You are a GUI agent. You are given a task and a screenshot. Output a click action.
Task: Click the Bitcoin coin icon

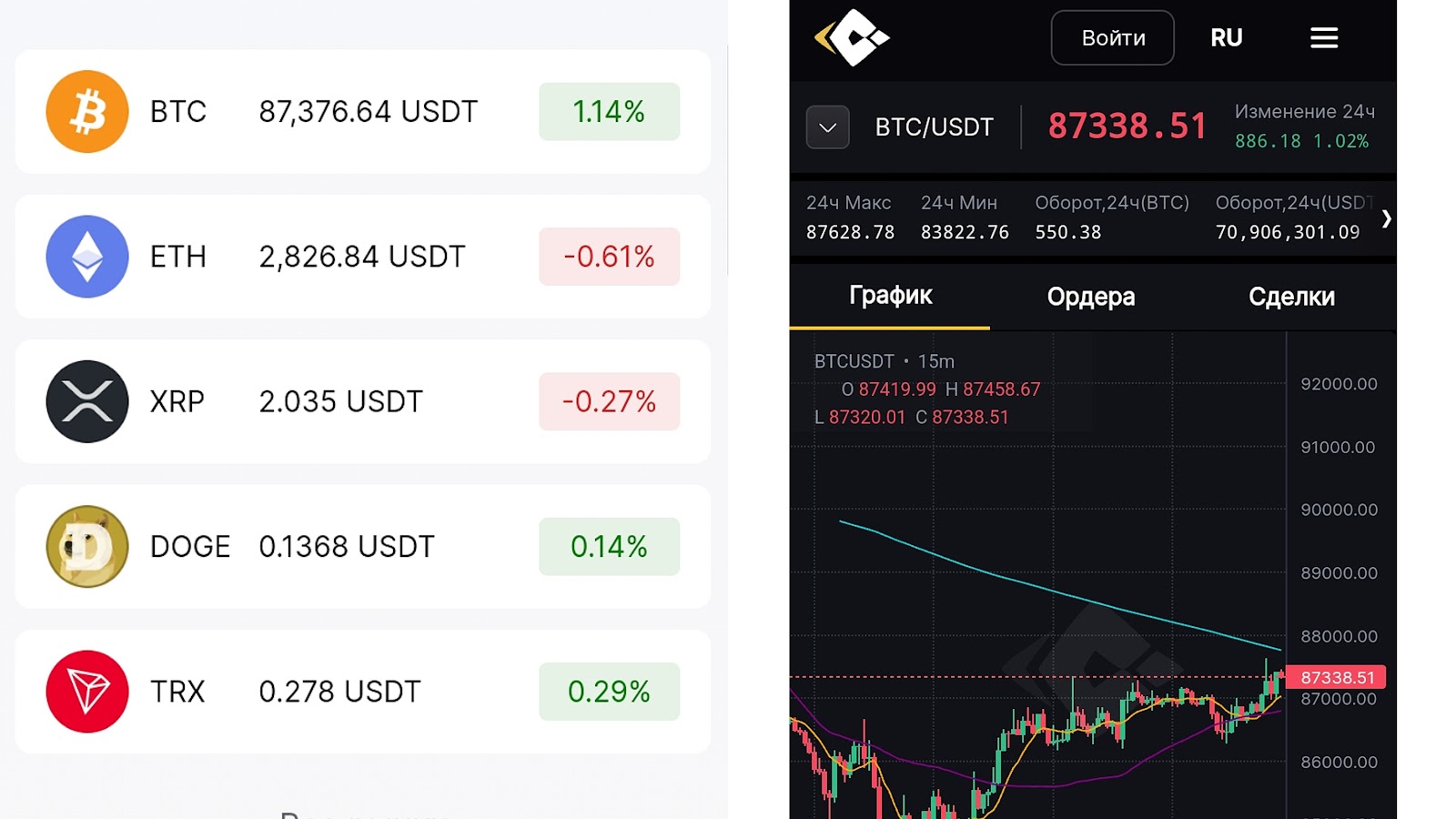pyautogui.click(x=87, y=112)
